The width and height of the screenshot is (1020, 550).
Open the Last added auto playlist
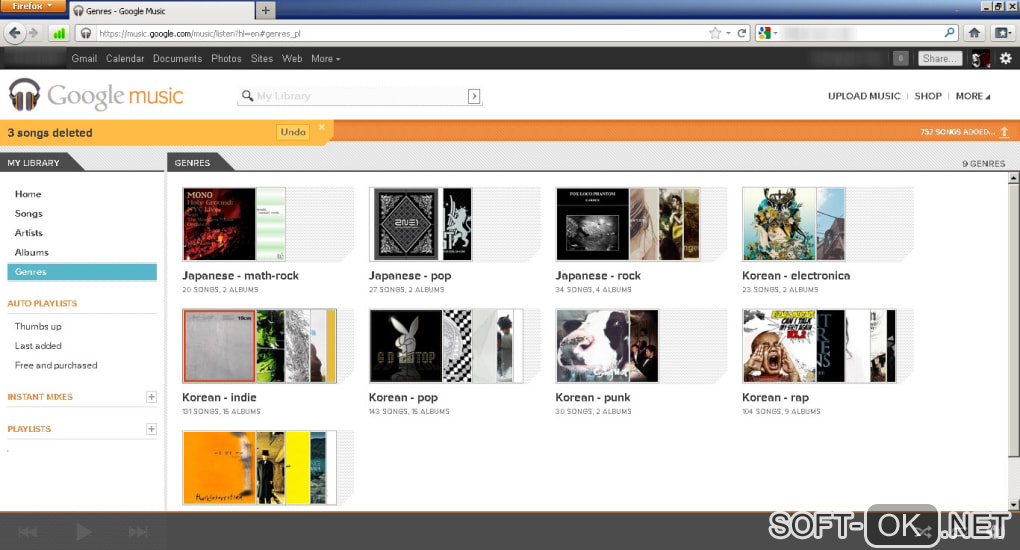click(38, 346)
